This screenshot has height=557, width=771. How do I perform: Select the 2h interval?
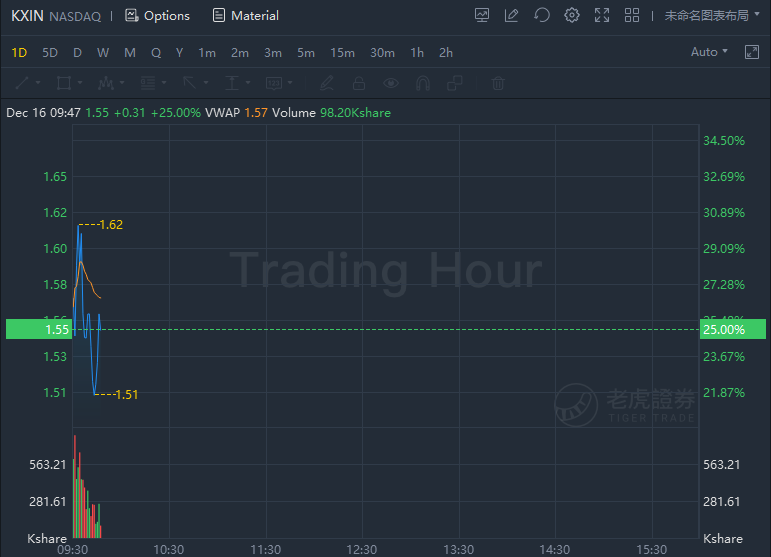click(x=446, y=53)
